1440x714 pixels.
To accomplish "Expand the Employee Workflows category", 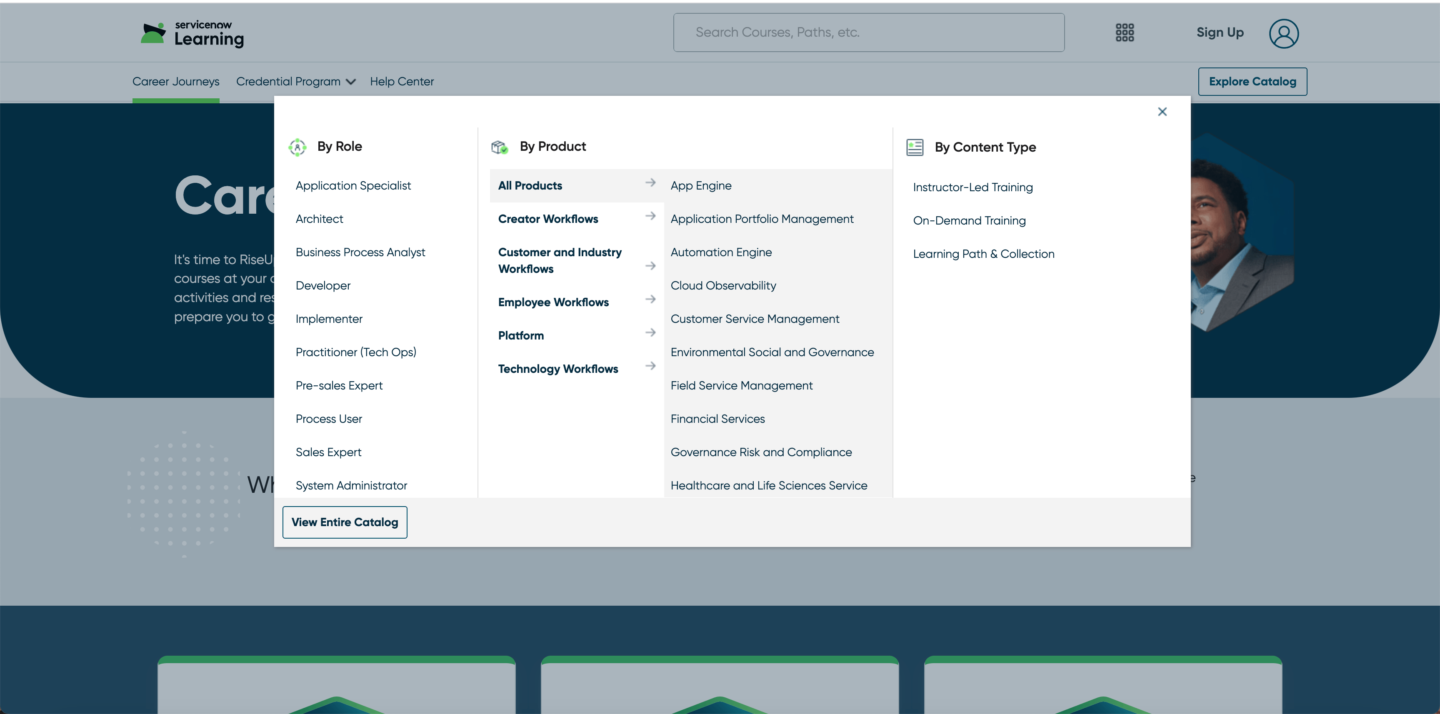I will (x=554, y=302).
